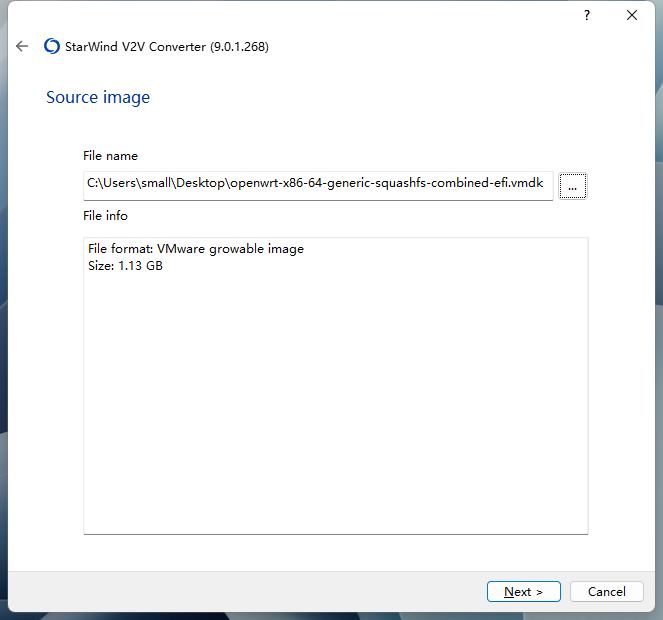Viewport: 663px width, 620px height.
Task: Close the V2V Converter window
Action: pos(632,15)
